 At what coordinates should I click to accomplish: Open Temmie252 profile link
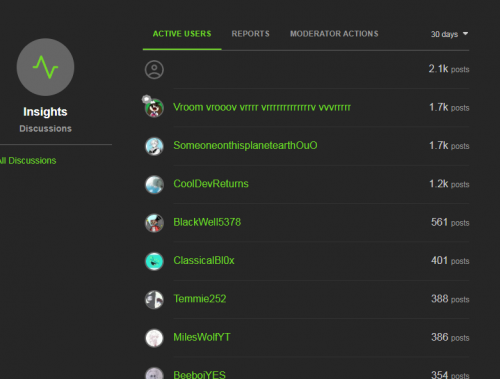coord(200,299)
